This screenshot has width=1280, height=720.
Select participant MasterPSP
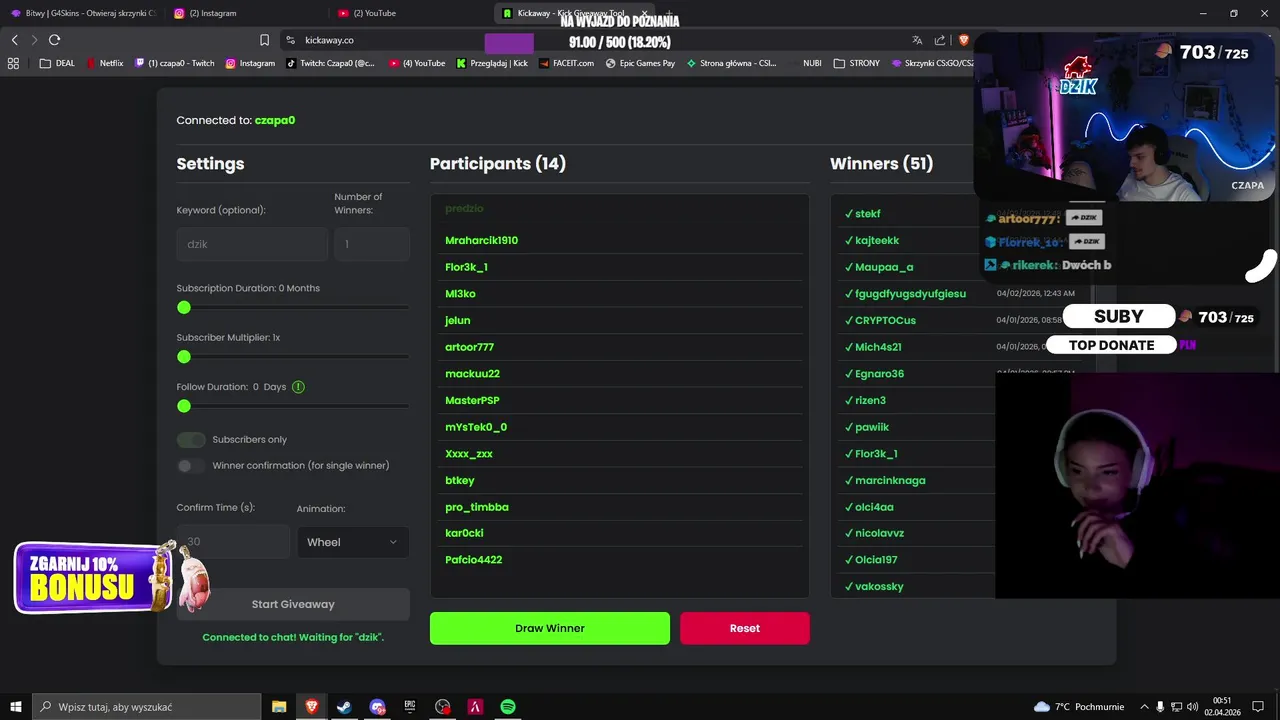point(472,400)
